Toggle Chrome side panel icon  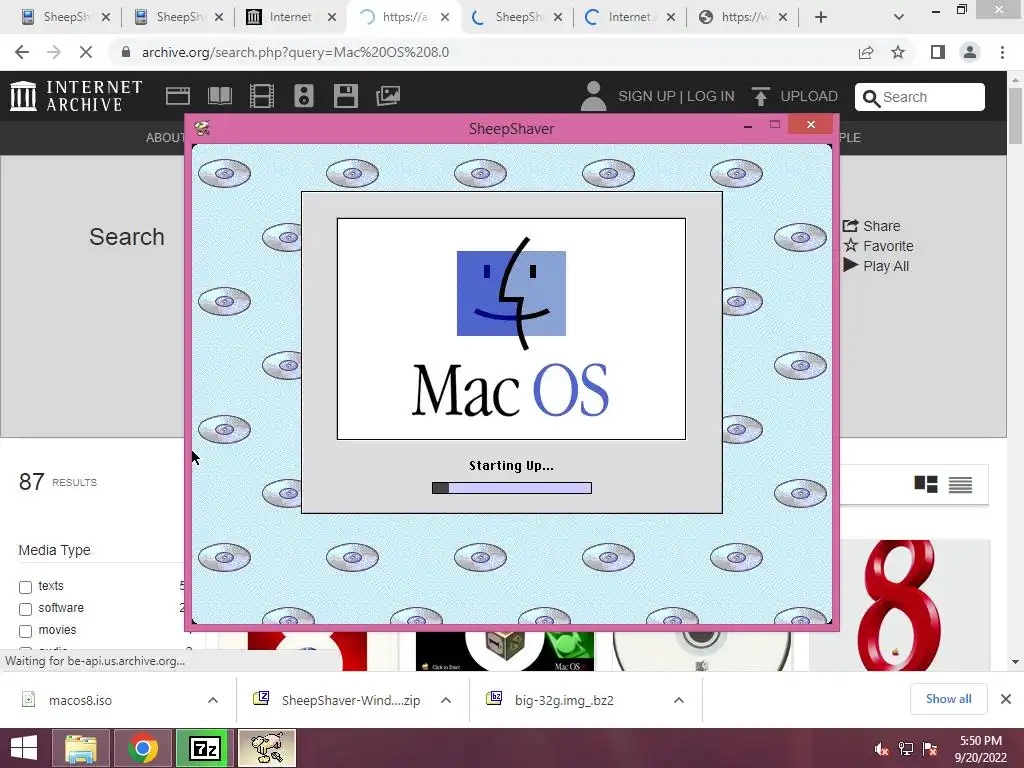(938, 52)
